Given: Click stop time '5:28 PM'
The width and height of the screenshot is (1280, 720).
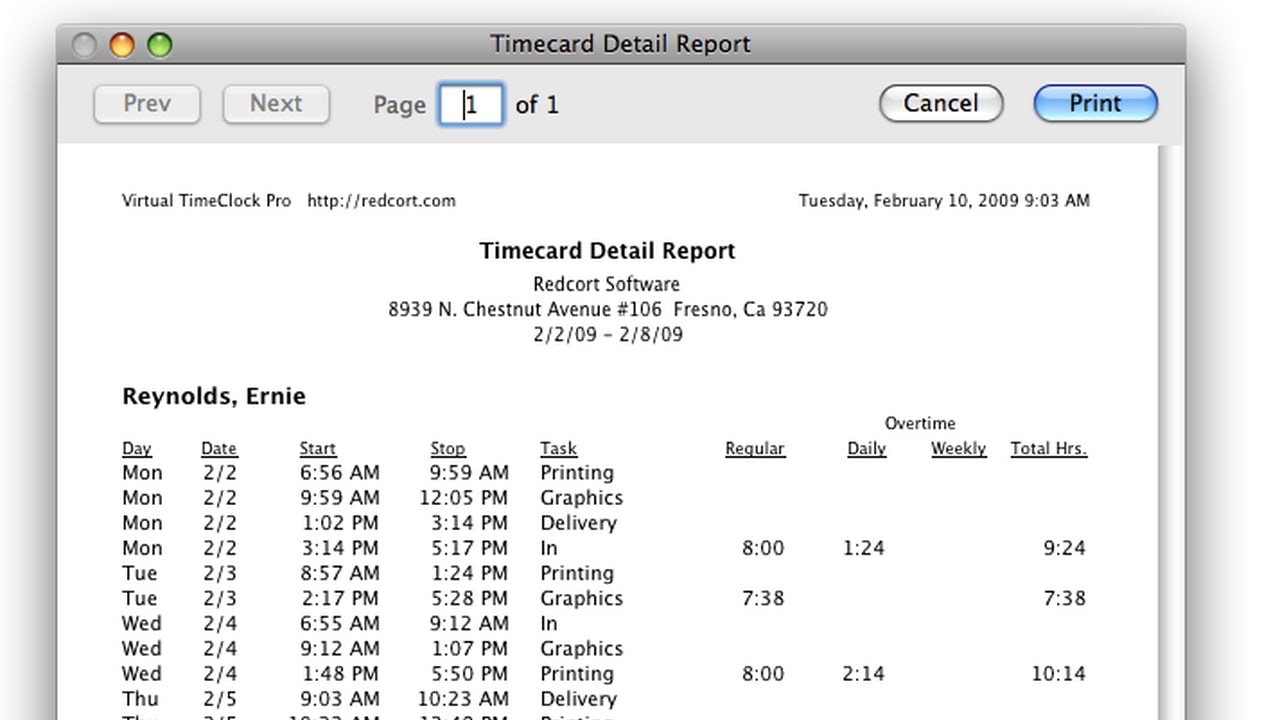Looking at the screenshot, I should click(x=470, y=598).
